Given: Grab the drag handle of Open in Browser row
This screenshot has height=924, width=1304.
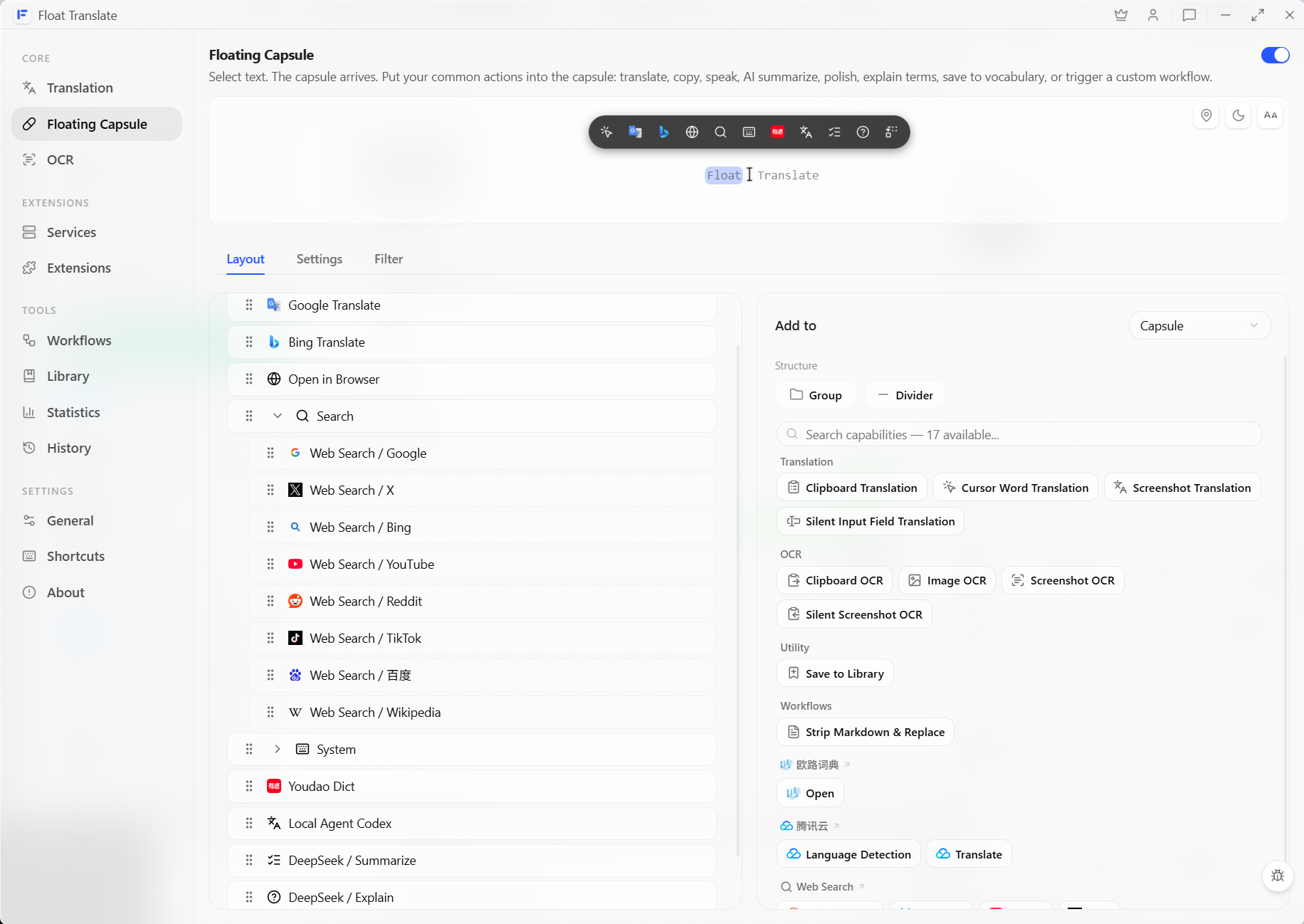Looking at the screenshot, I should pos(249,379).
